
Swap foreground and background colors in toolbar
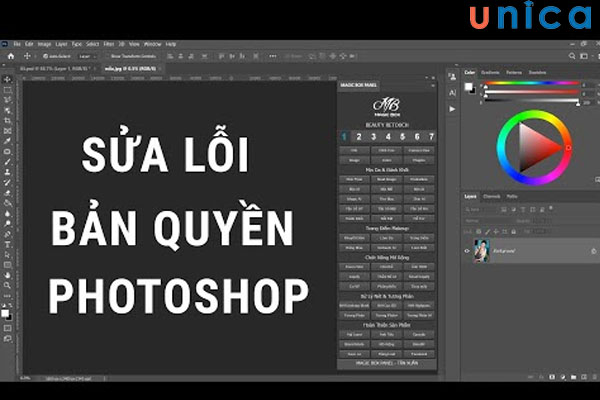(10, 305)
